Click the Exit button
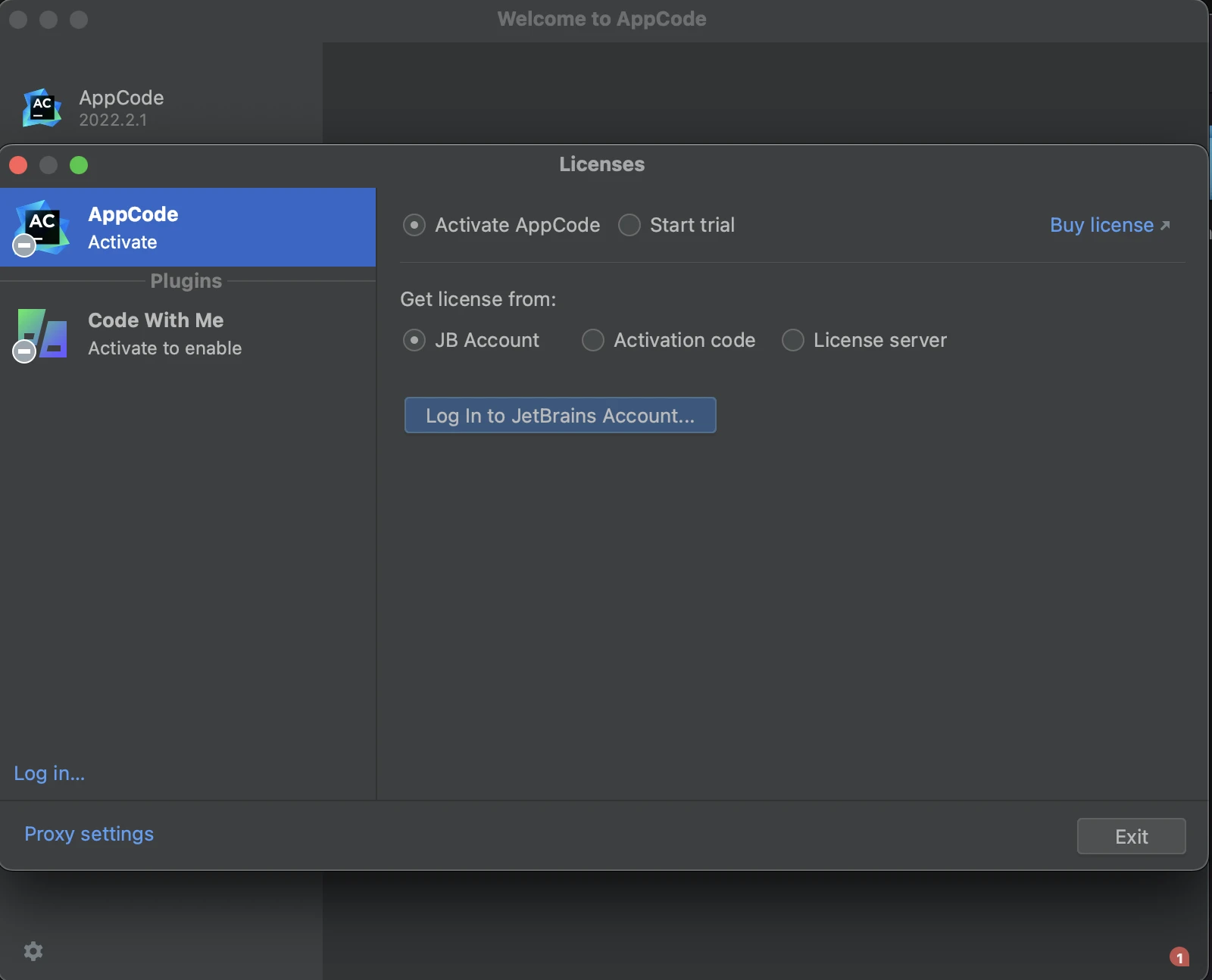1212x980 pixels. click(x=1132, y=836)
